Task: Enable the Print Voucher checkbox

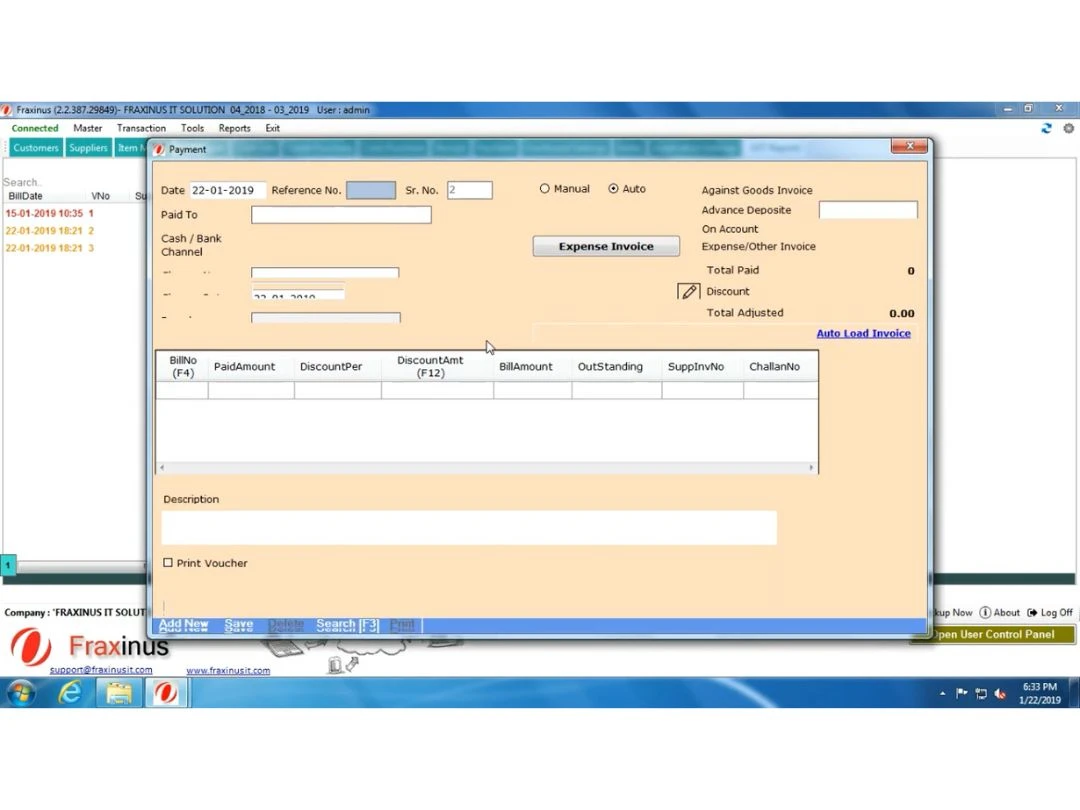Action: click(x=168, y=563)
